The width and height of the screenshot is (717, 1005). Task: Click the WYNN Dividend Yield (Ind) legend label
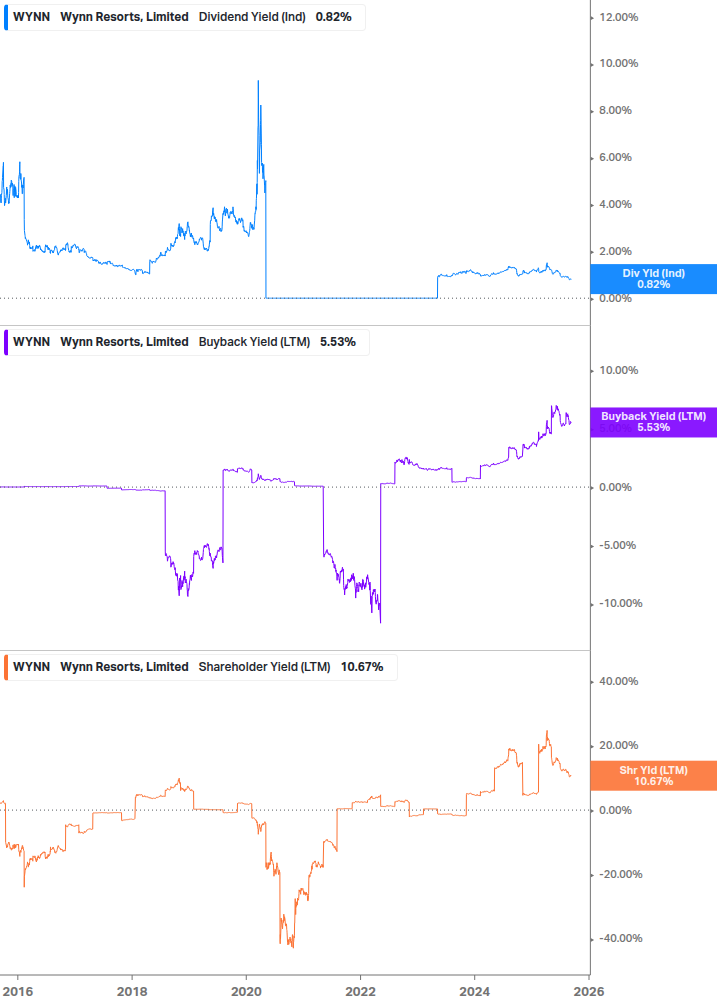(185, 17)
